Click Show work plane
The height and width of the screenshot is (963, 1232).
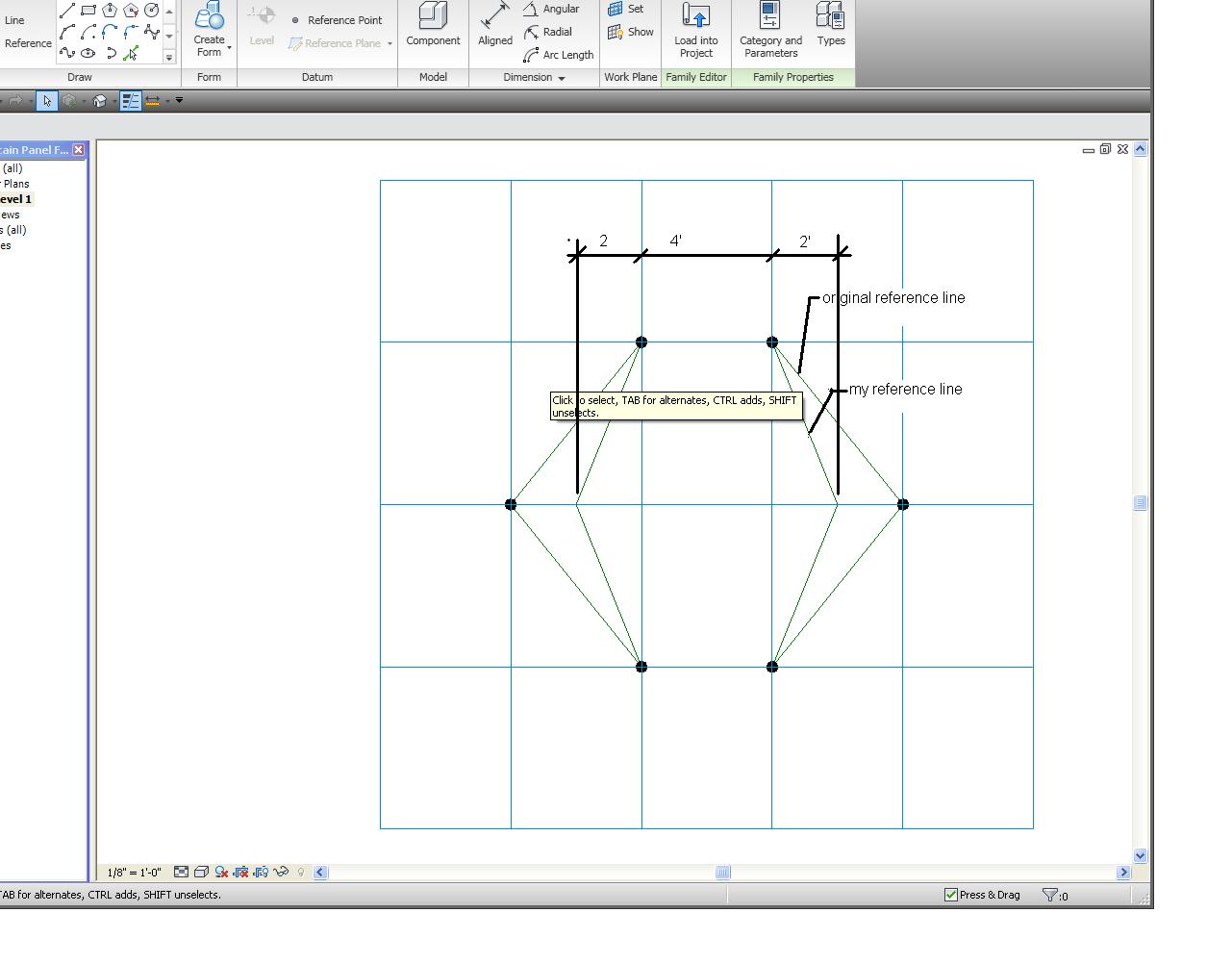tap(631, 32)
